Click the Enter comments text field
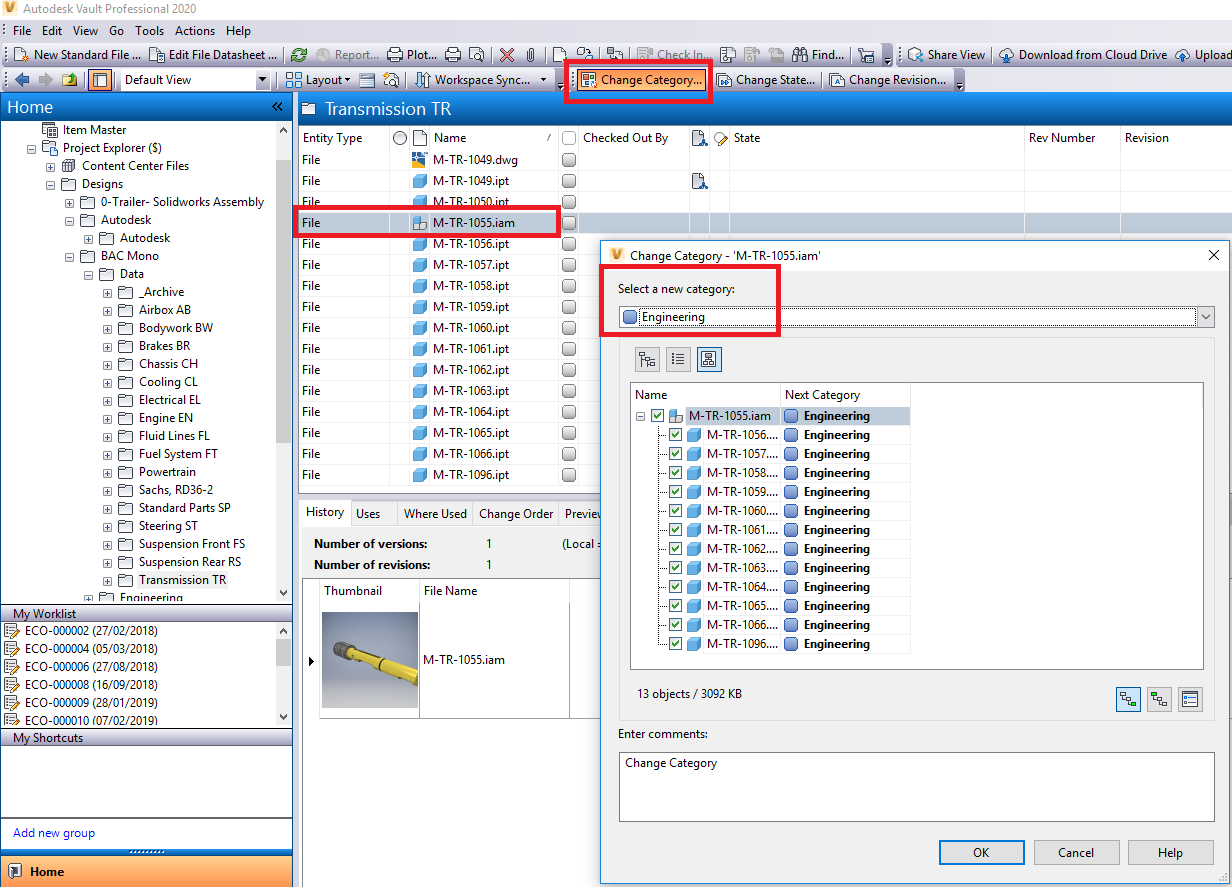 (x=917, y=786)
